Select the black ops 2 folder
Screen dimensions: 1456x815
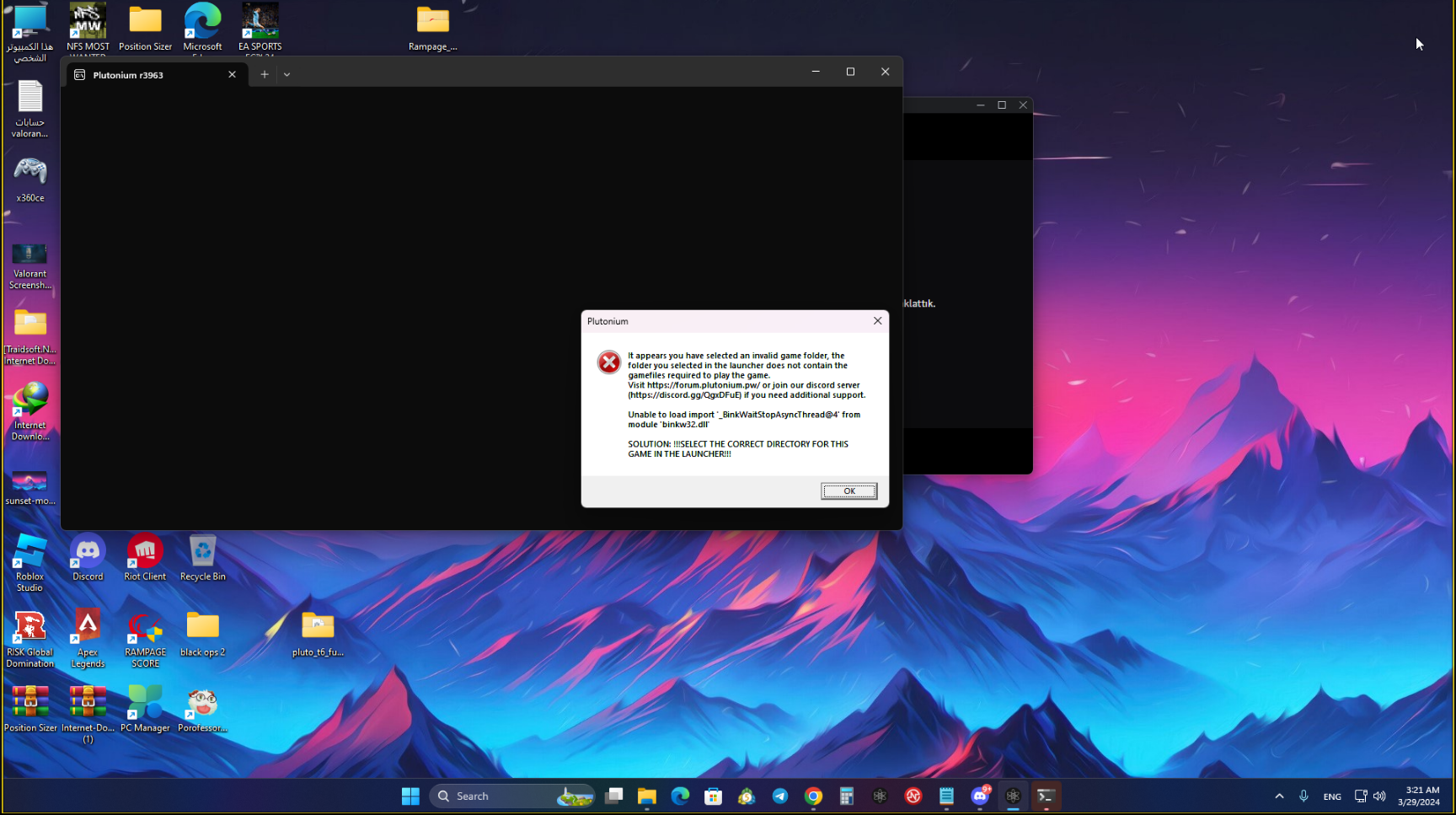(202, 634)
